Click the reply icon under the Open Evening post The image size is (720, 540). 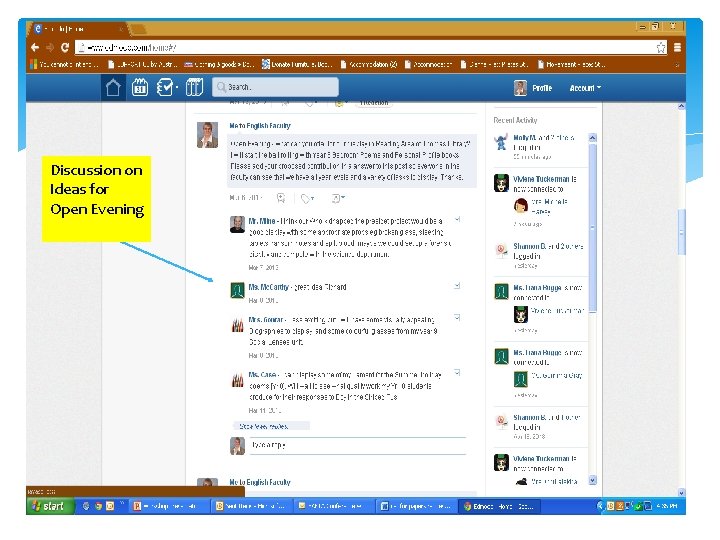click(281, 198)
